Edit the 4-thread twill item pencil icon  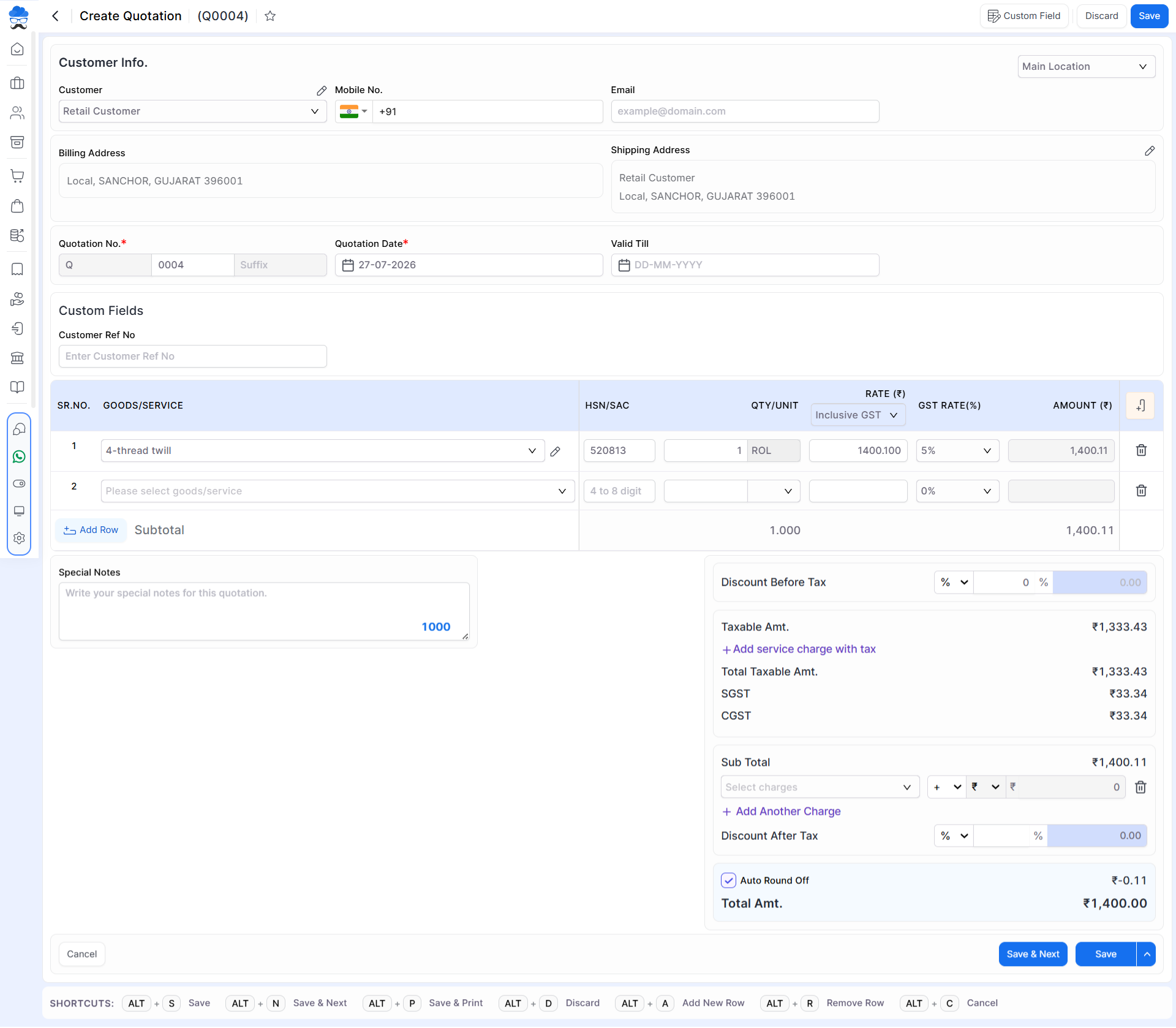[x=556, y=452]
